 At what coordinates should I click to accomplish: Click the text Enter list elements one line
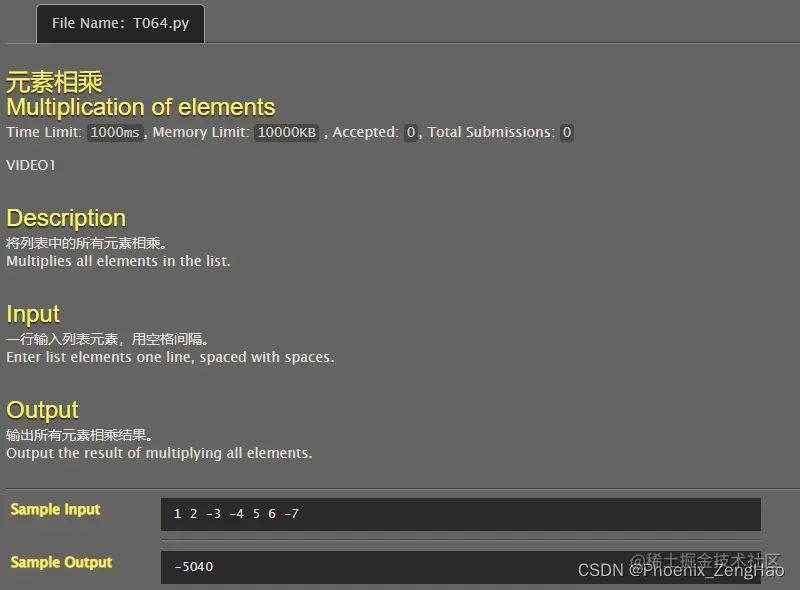point(100,357)
